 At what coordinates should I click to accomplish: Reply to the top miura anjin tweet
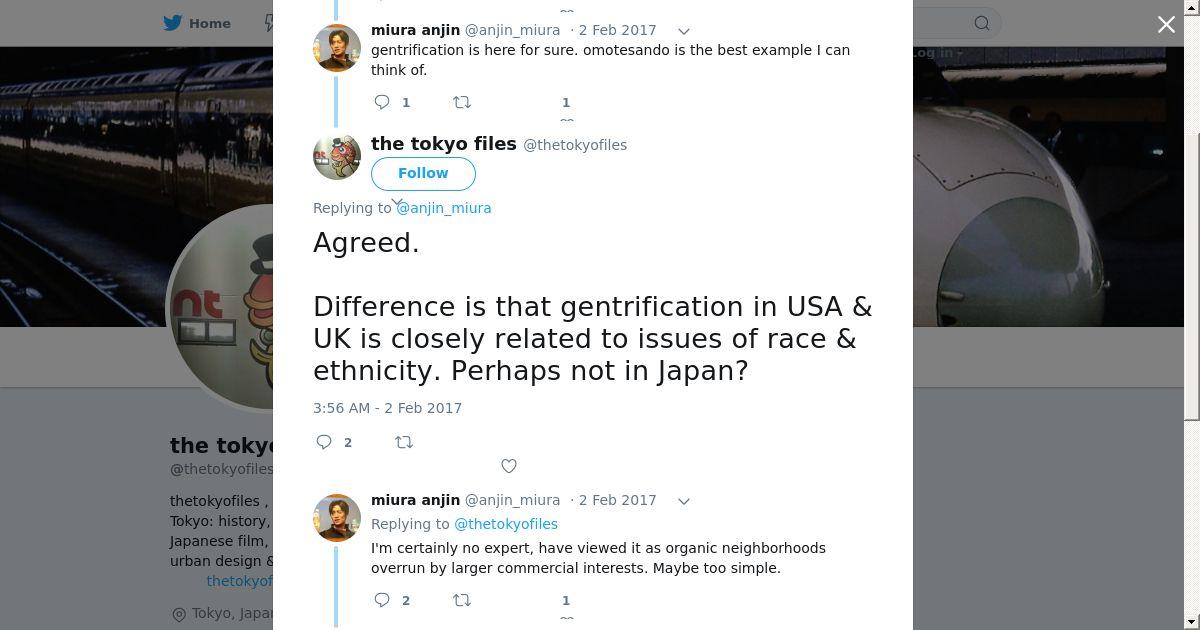(382, 102)
